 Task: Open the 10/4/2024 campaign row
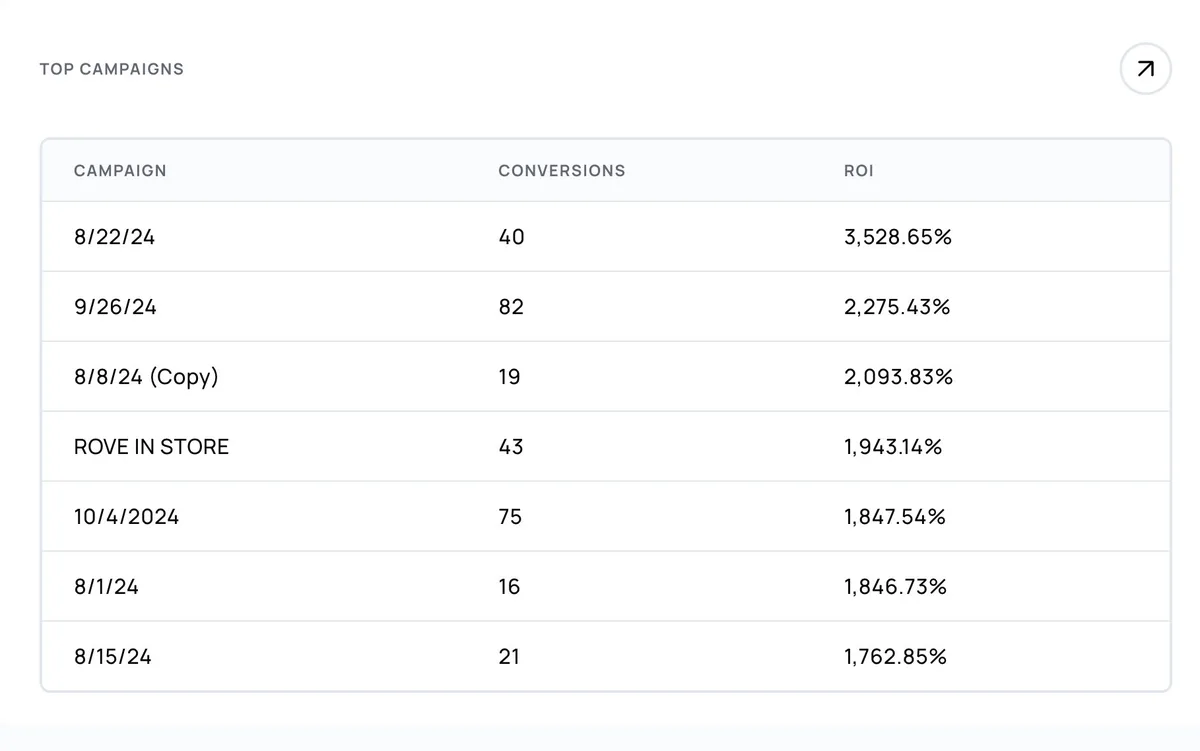(126, 517)
